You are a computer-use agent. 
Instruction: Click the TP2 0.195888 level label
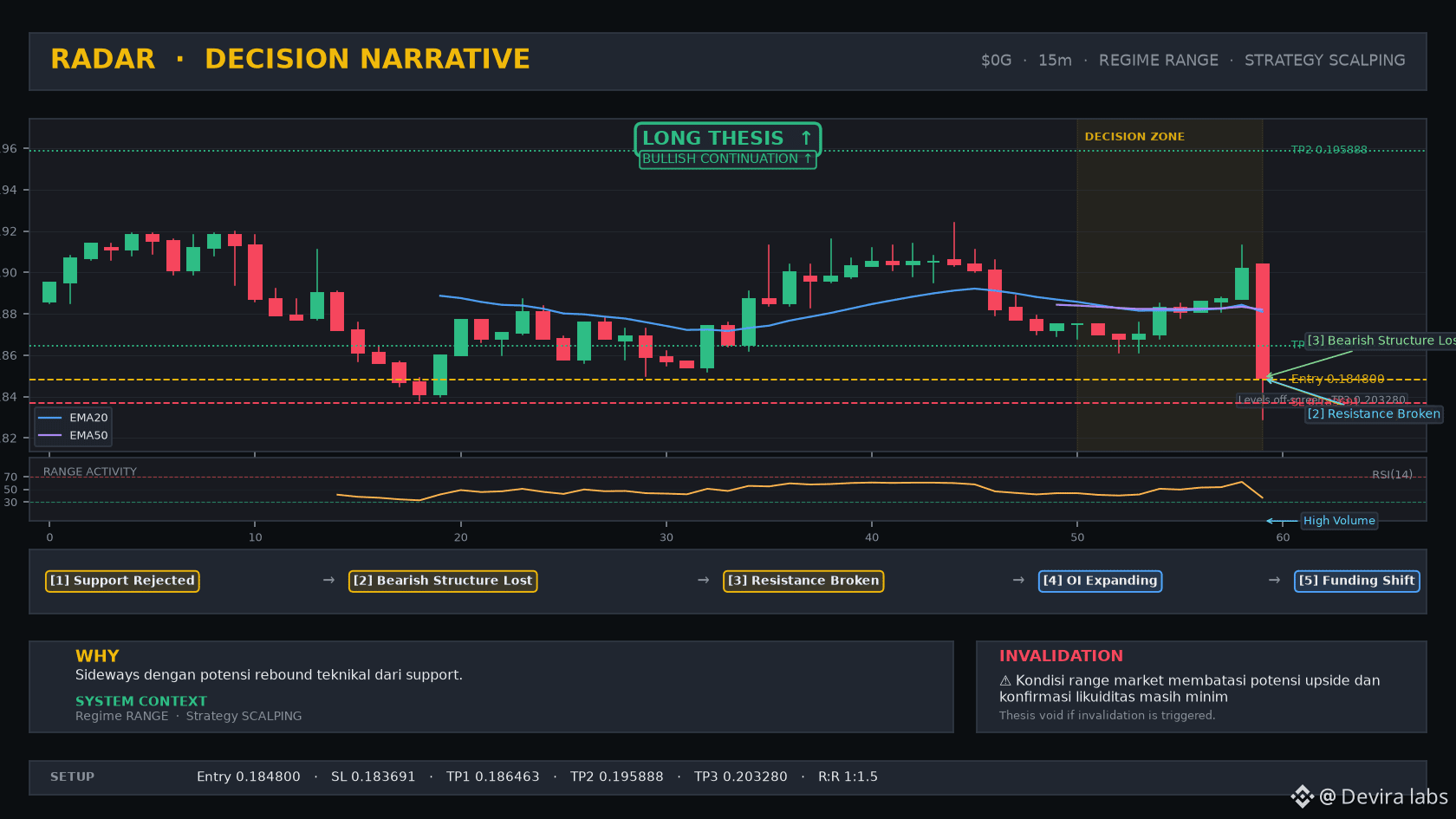(1329, 150)
